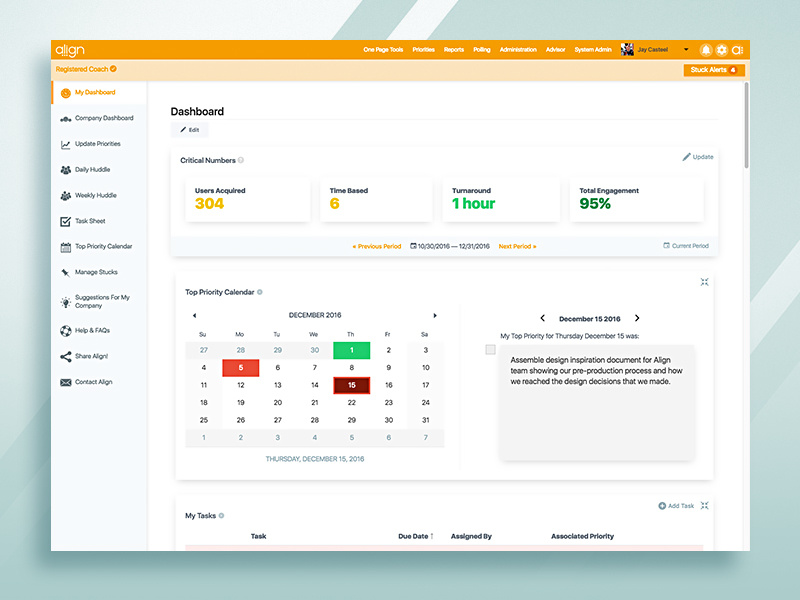The width and height of the screenshot is (800, 600).
Task: Toggle the top priority completion checkbox
Action: coord(490,349)
